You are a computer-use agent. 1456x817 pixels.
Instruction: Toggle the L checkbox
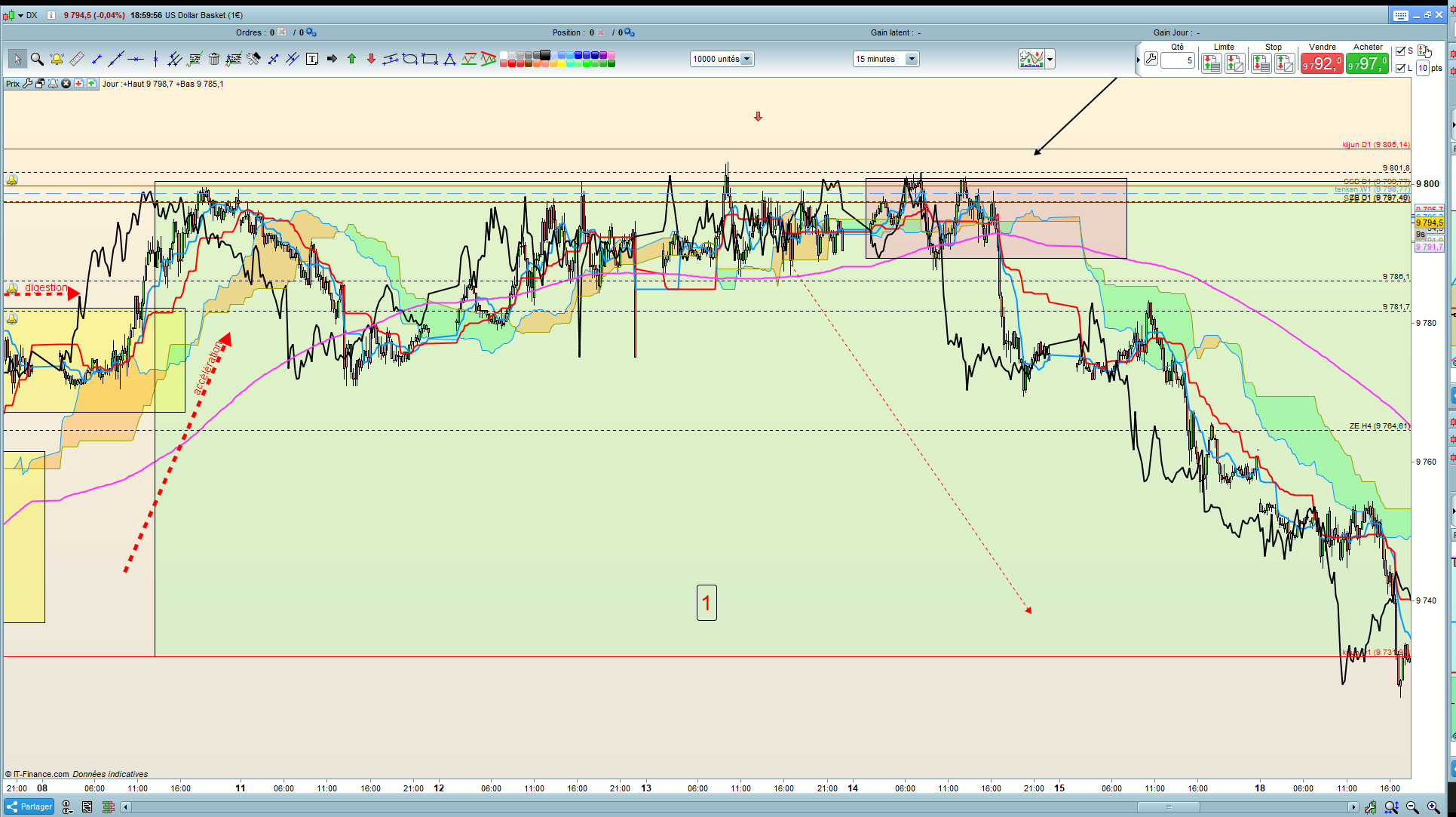(x=1400, y=68)
